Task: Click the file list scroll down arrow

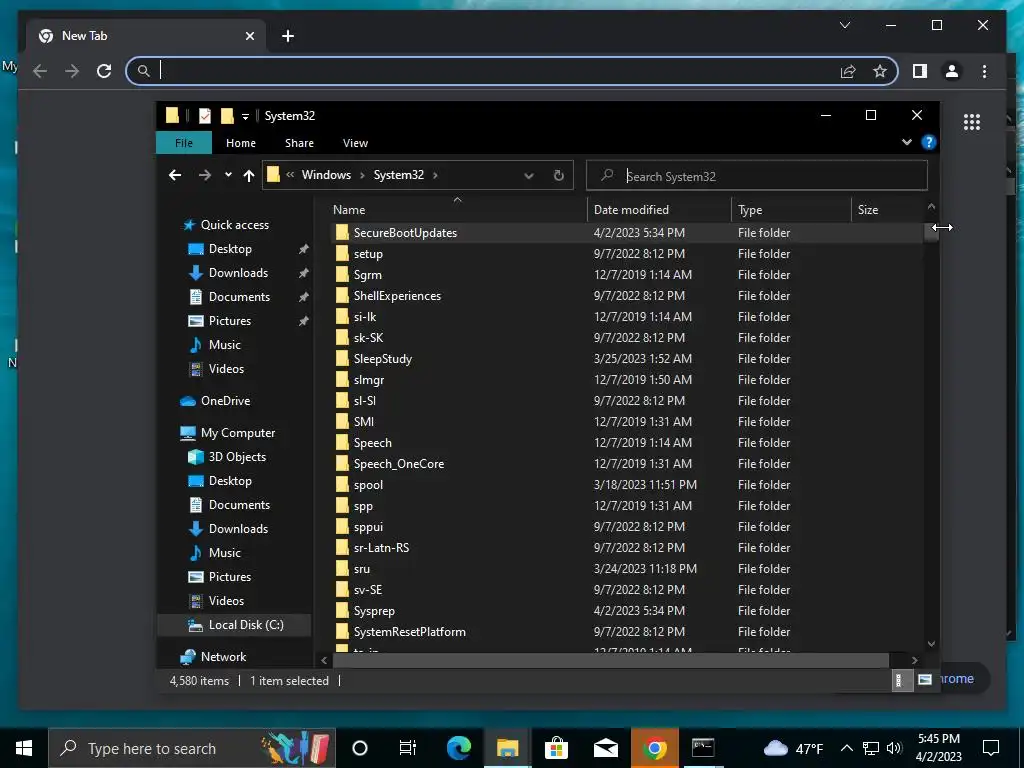Action: (x=931, y=644)
